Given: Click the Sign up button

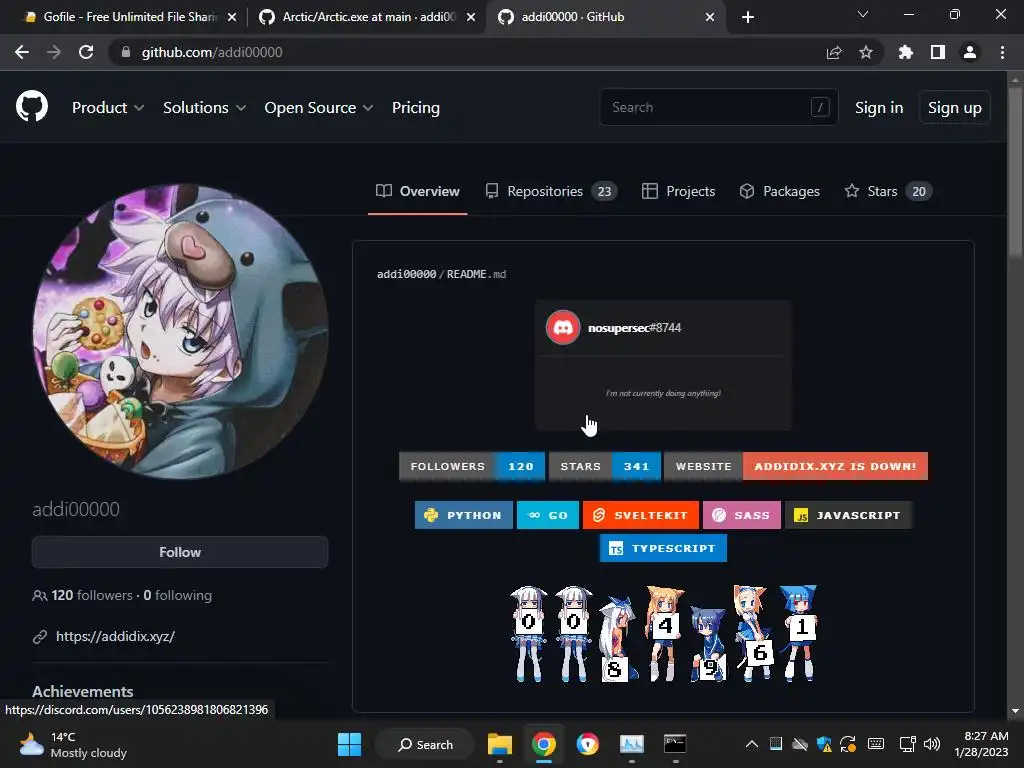Looking at the screenshot, I should click(x=955, y=108).
